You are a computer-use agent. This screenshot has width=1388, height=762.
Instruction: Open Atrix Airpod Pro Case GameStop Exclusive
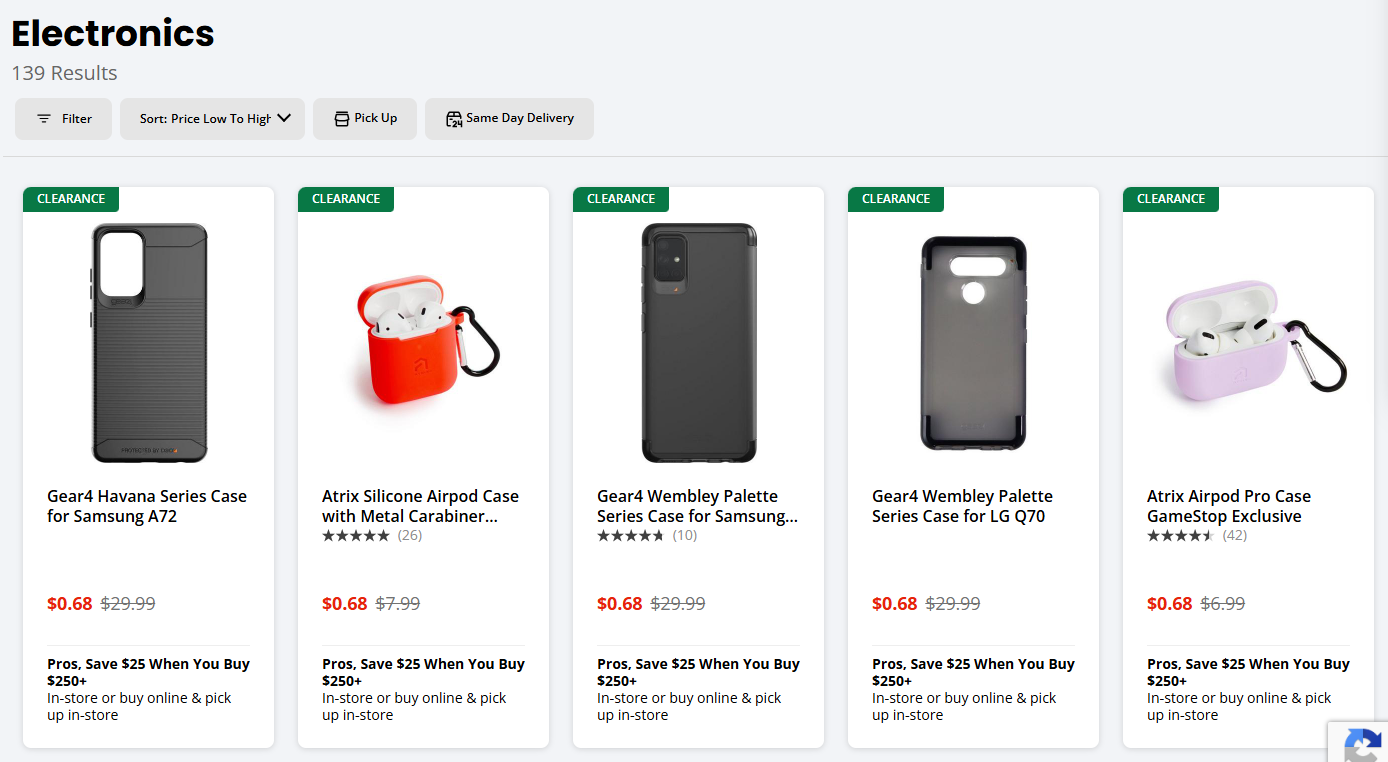[1228, 506]
